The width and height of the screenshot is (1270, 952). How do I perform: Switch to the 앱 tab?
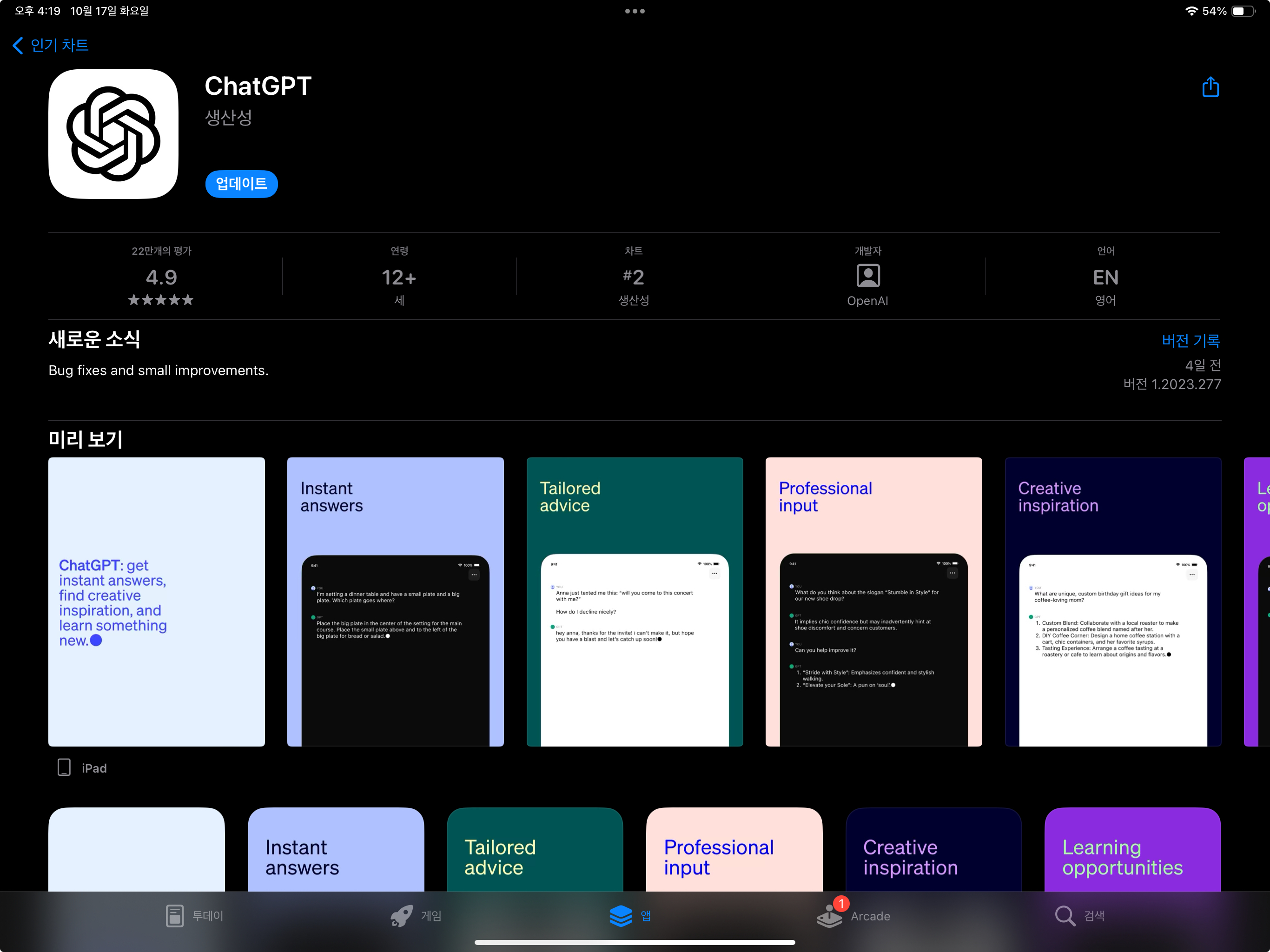[x=630, y=915]
